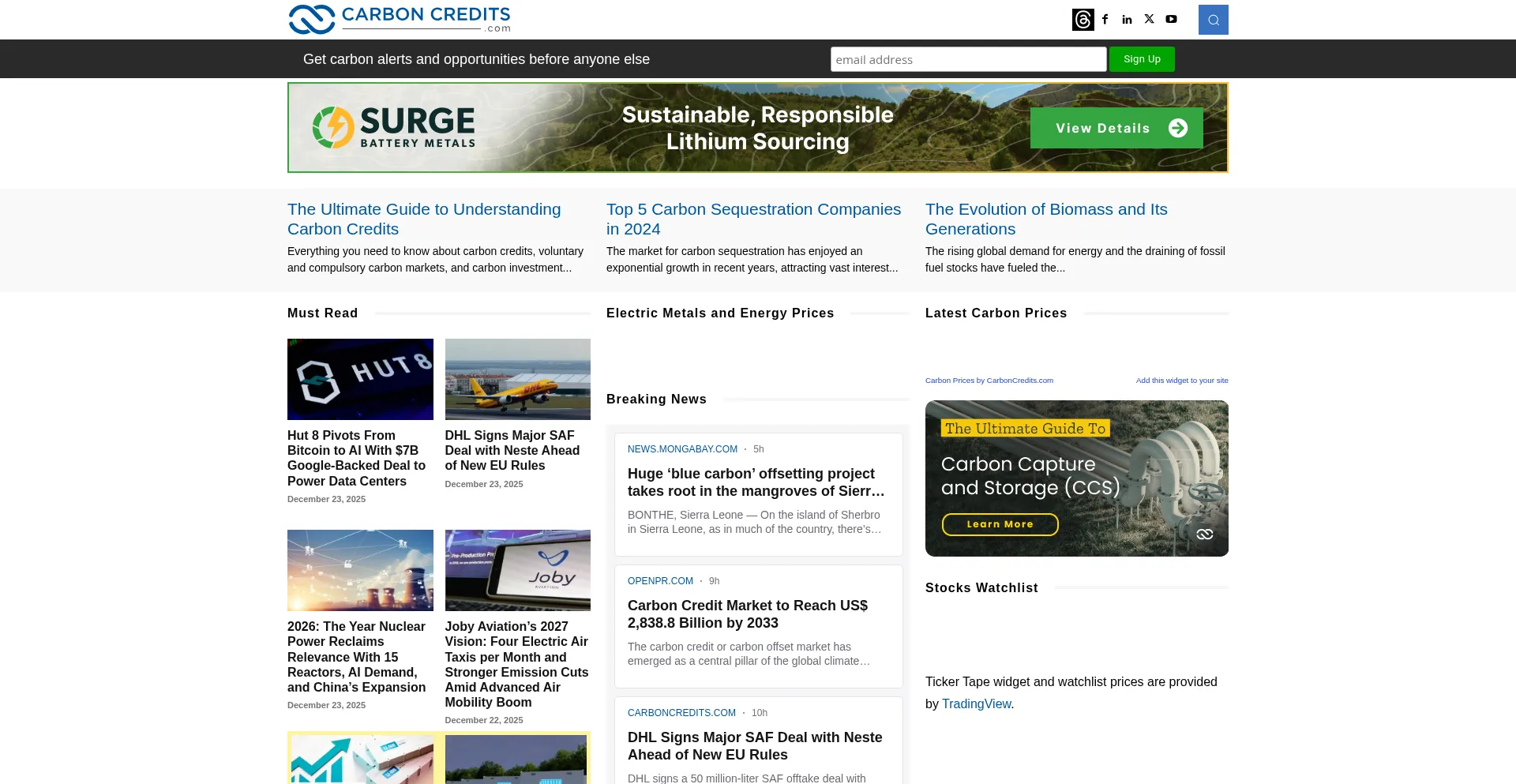The image size is (1516, 784).
Task: Click Learn More on CCS guide banner
Action: [x=1000, y=524]
